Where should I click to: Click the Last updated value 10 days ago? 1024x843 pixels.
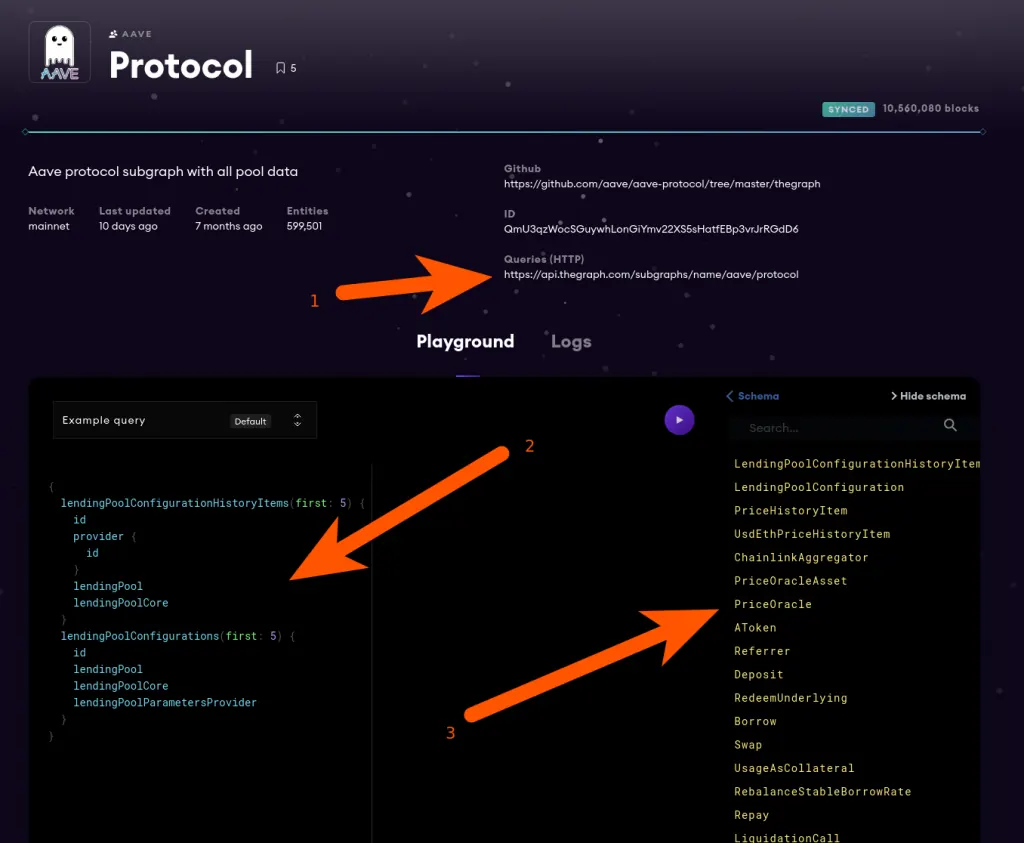coord(128,226)
